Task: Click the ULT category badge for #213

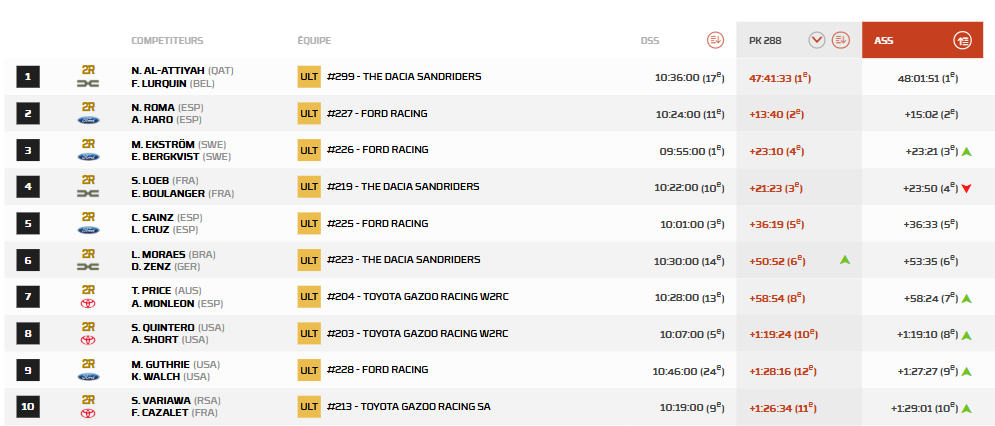Action: click(309, 407)
